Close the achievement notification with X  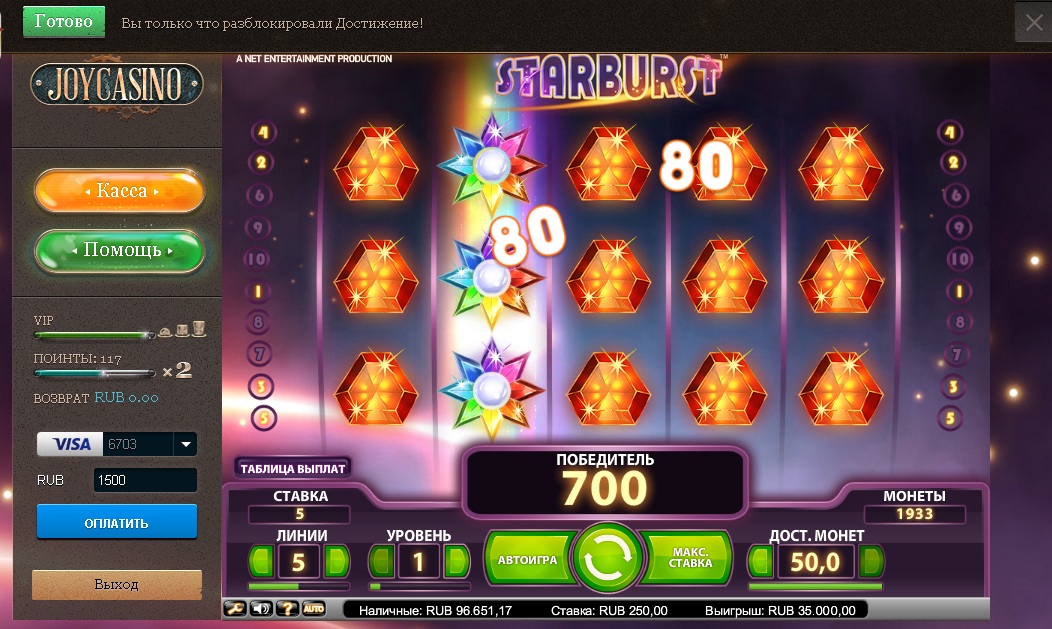pyautogui.click(x=1033, y=23)
